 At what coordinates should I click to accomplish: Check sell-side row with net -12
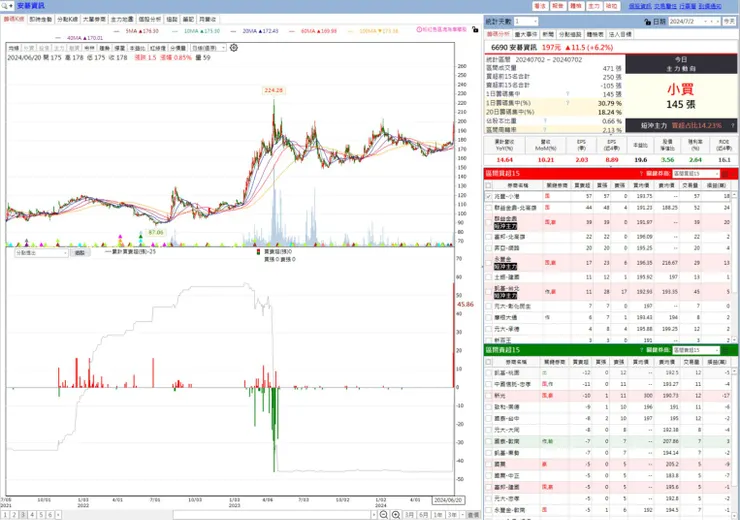pos(489,373)
